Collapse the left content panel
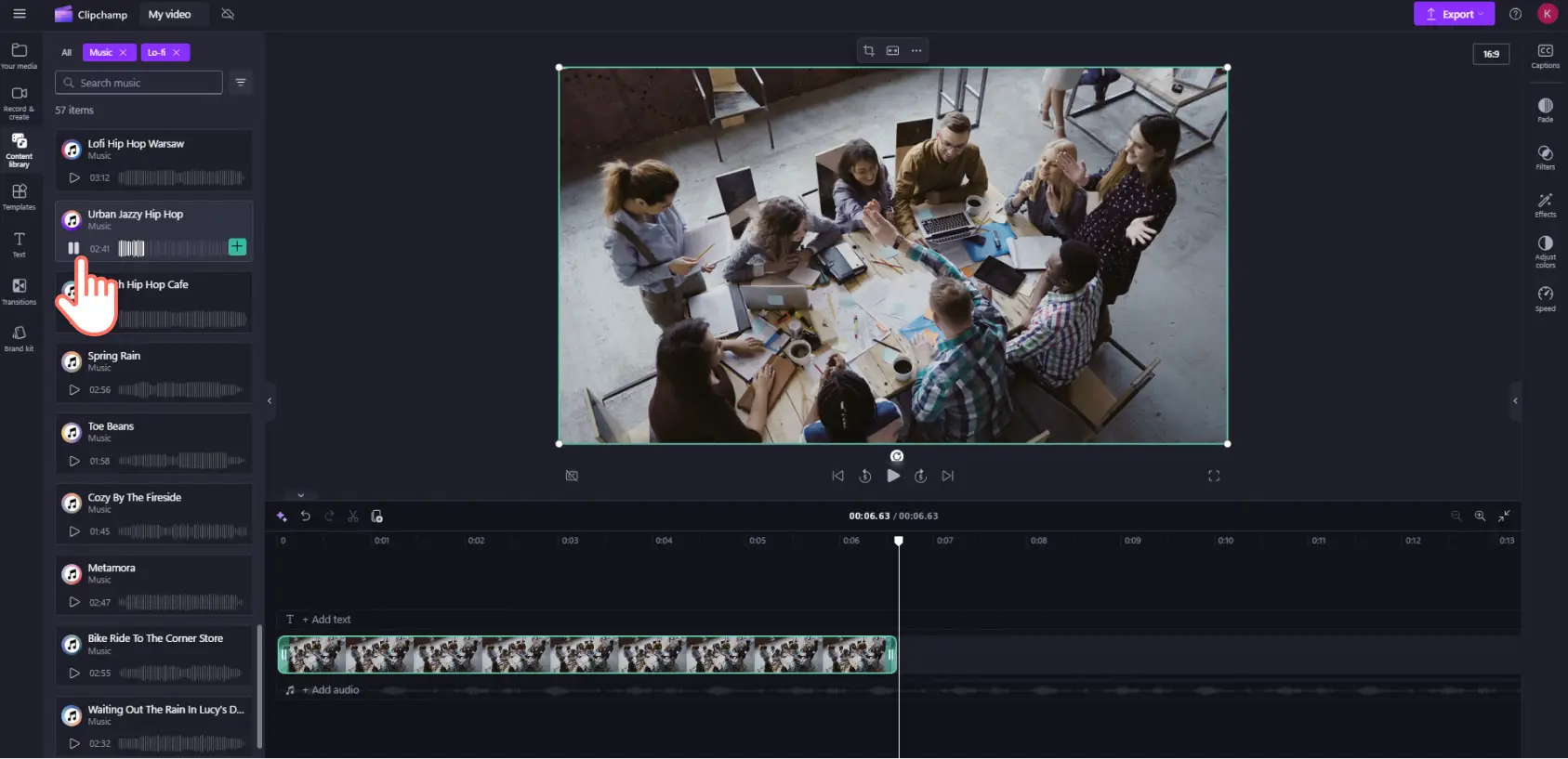Viewport: 1568px width, 759px height. pos(270,401)
